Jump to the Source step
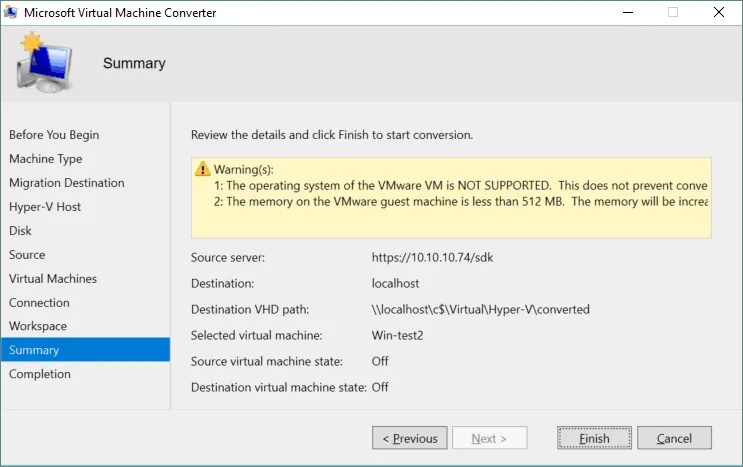The width and height of the screenshot is (743, 467). [x=27, y=255]
